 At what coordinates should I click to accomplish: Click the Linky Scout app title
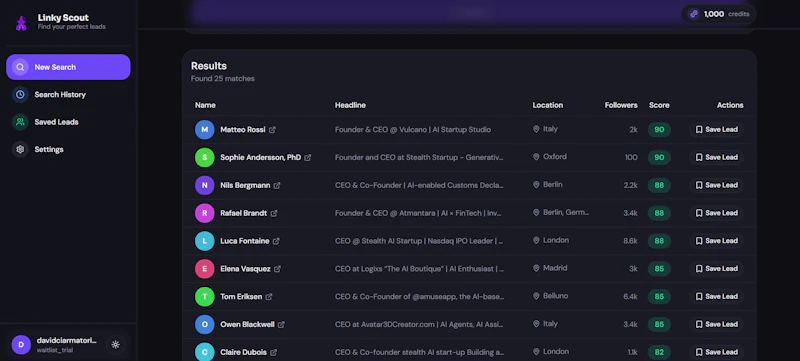(63, 18)
